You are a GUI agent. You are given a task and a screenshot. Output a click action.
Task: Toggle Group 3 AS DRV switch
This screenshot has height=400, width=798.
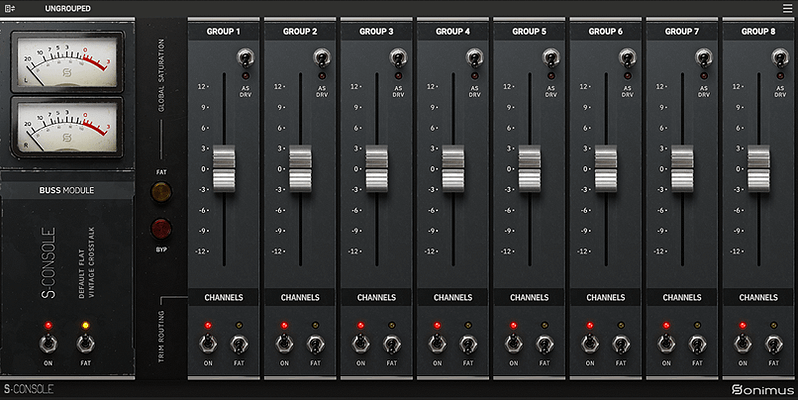coord(398,58)
